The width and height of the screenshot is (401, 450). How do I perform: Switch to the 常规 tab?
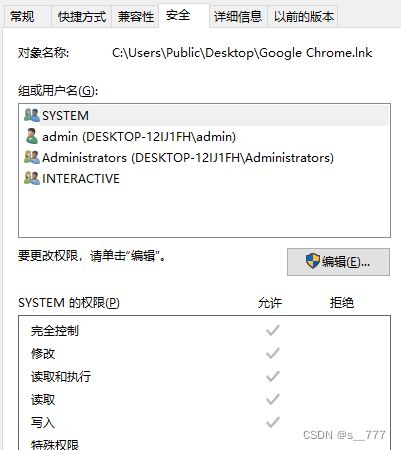pos(22,16)
